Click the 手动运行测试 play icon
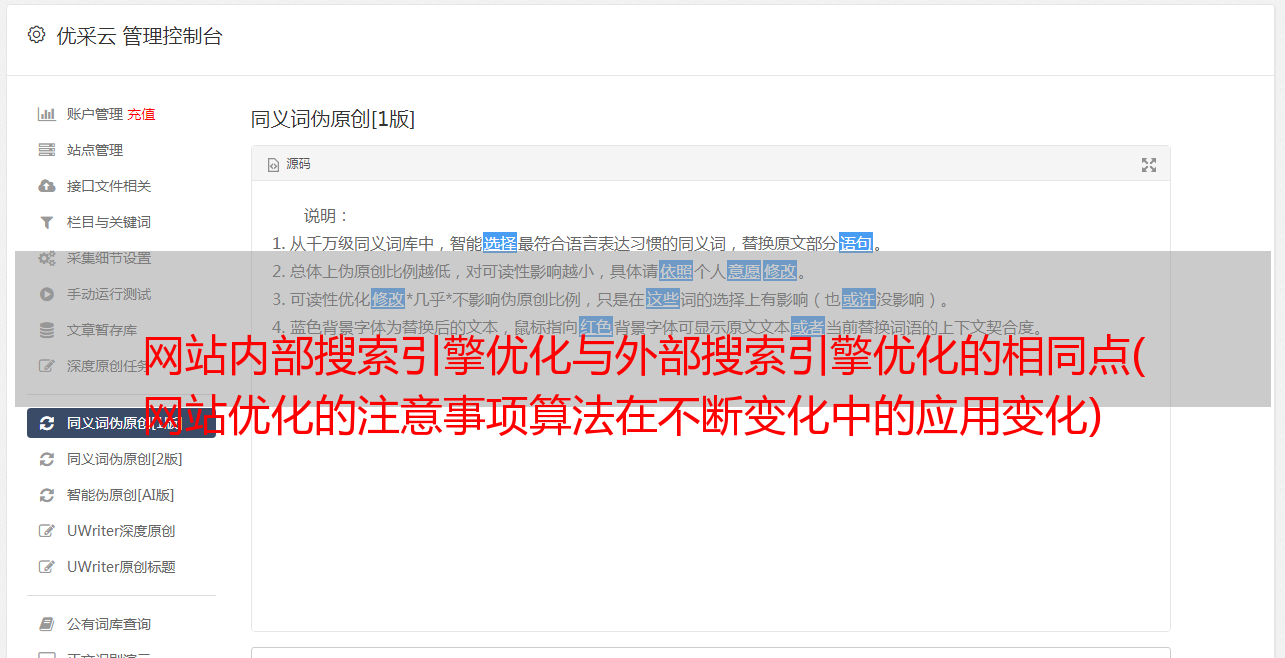 46,294
